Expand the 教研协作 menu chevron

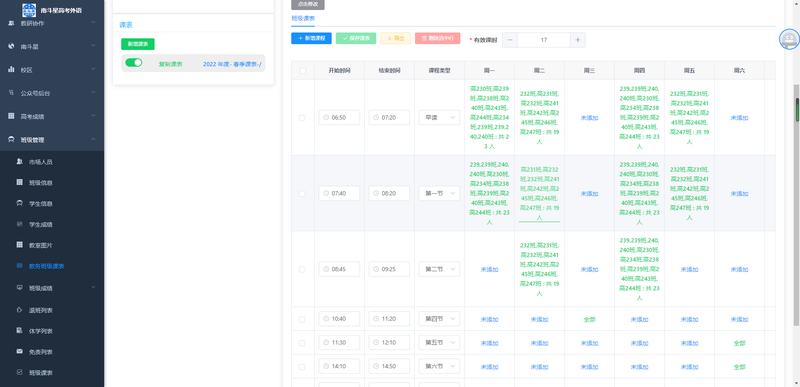tap(93, 23)
